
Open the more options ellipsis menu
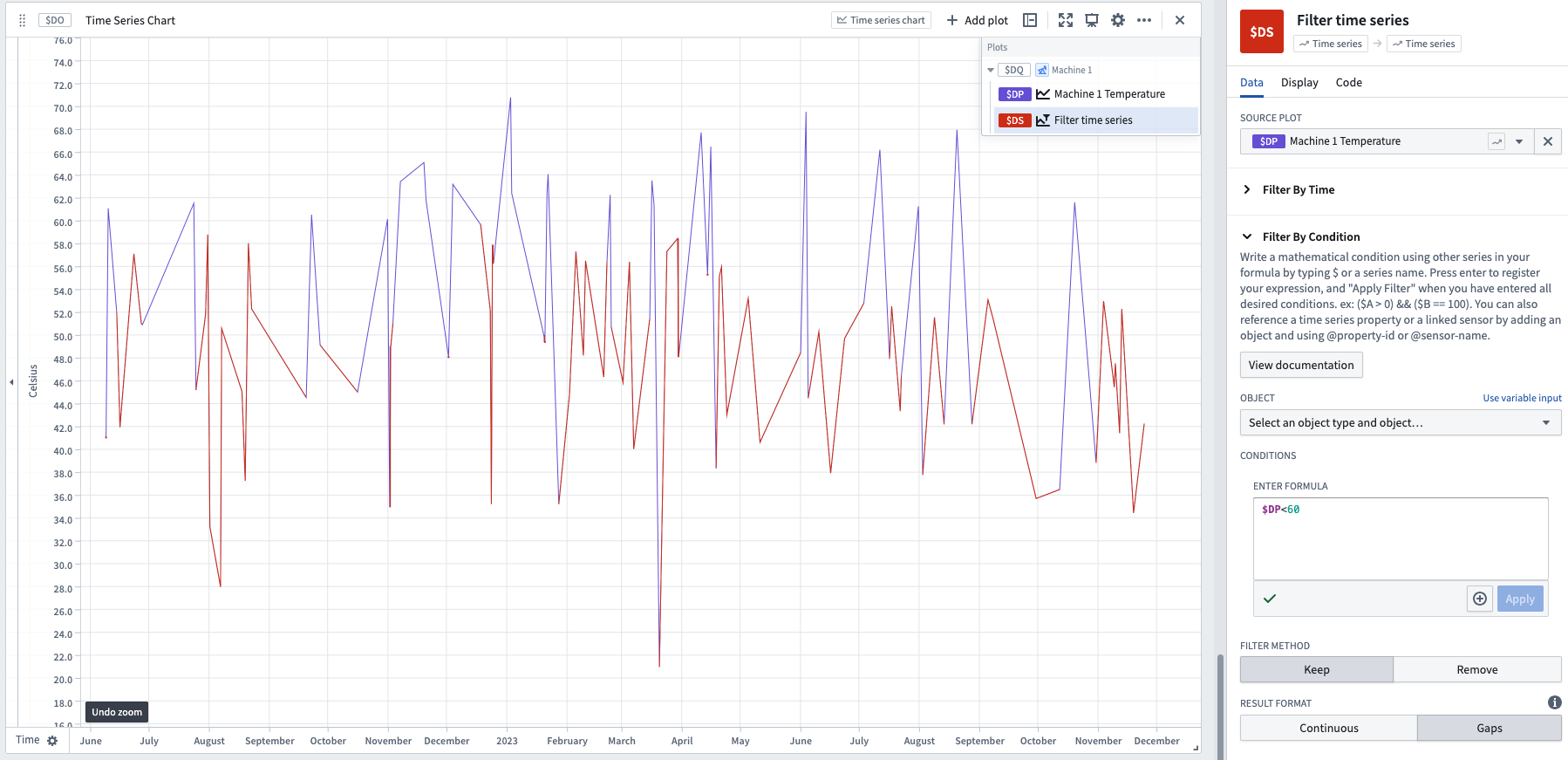1144,20
